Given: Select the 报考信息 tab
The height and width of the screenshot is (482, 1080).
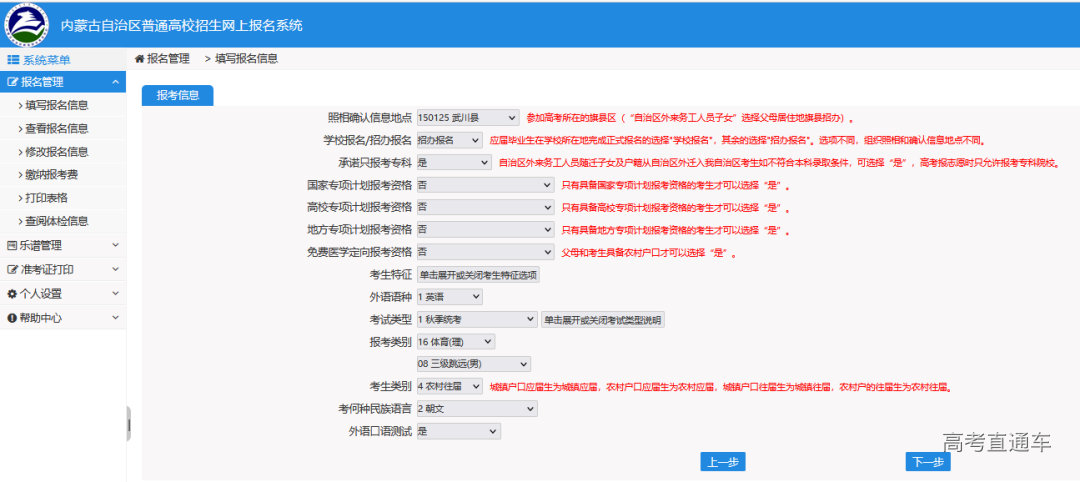Looking at the screenshot, I should [178, 96].
